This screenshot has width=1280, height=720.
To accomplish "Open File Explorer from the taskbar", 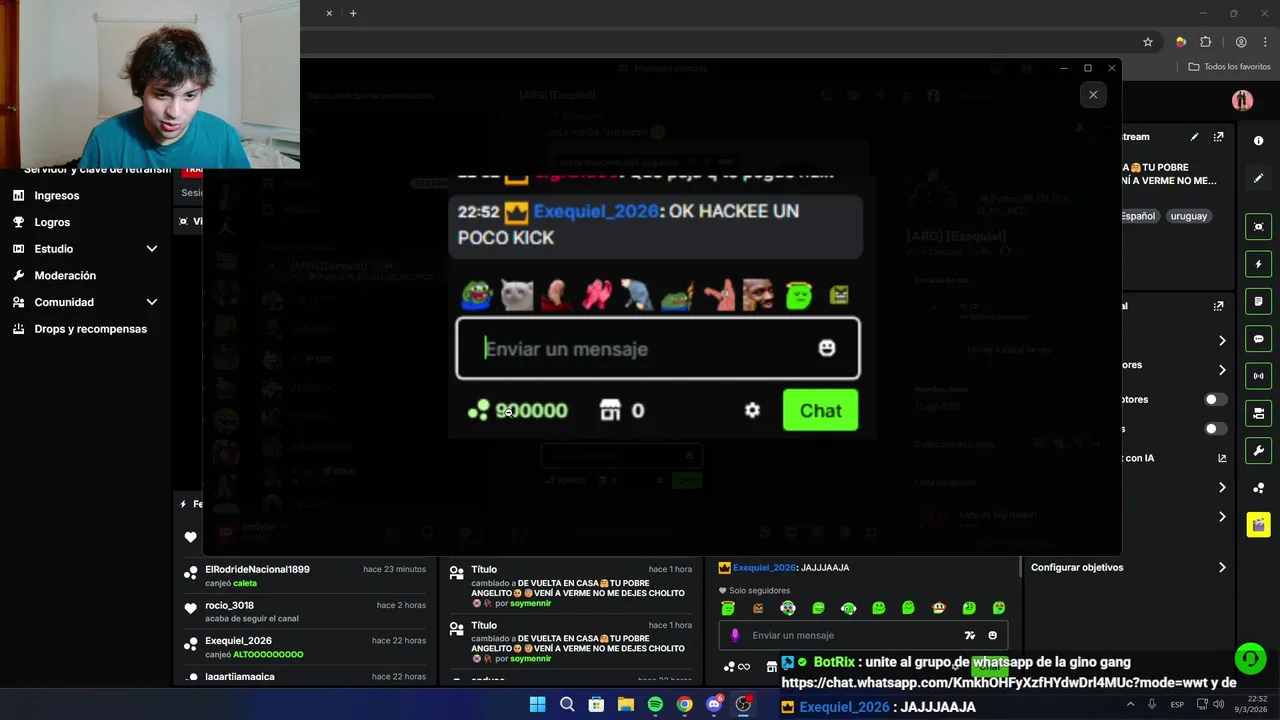I will [626, 704].
